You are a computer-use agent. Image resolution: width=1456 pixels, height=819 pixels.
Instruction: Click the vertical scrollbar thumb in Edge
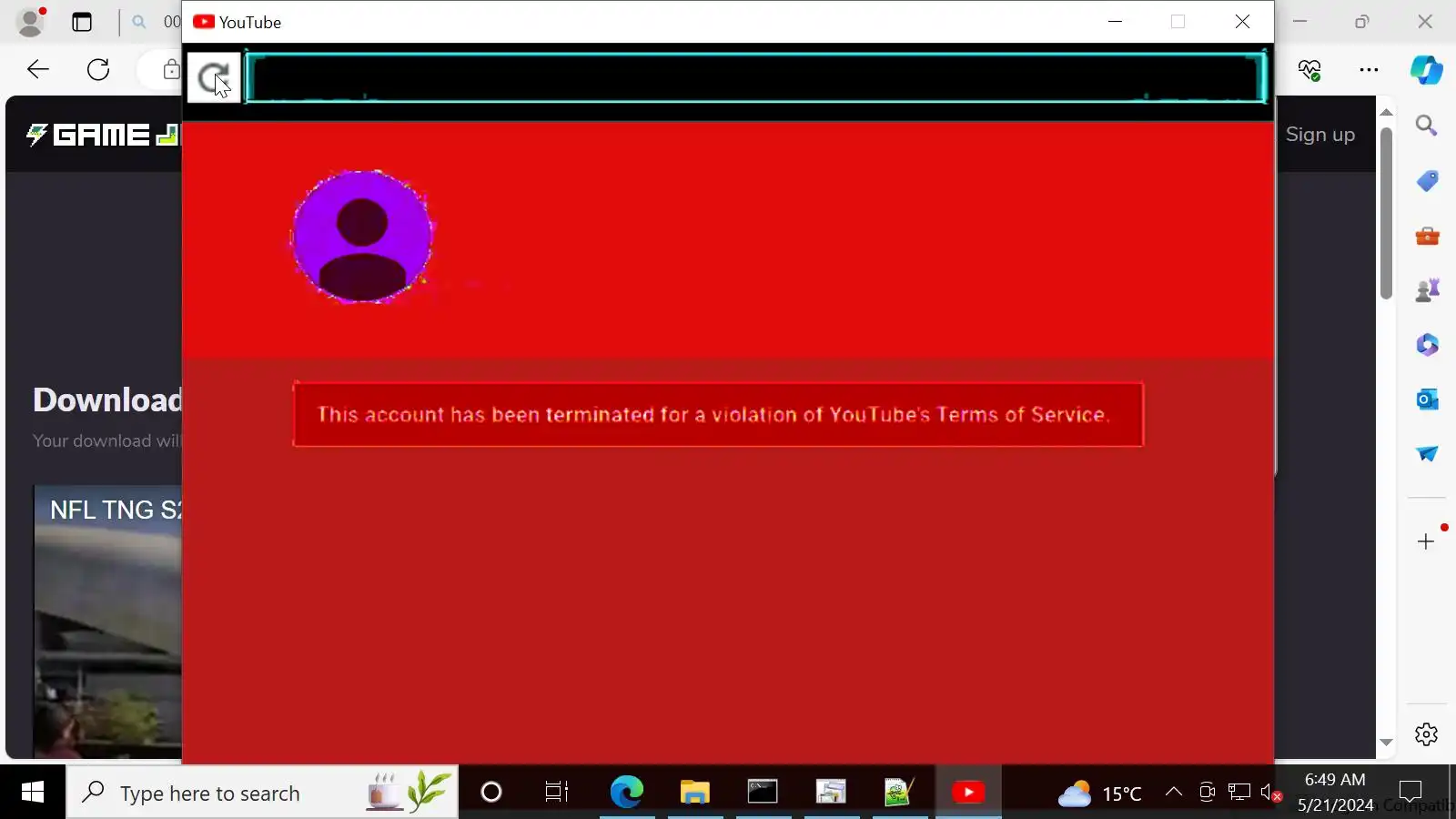[1386, 213]
